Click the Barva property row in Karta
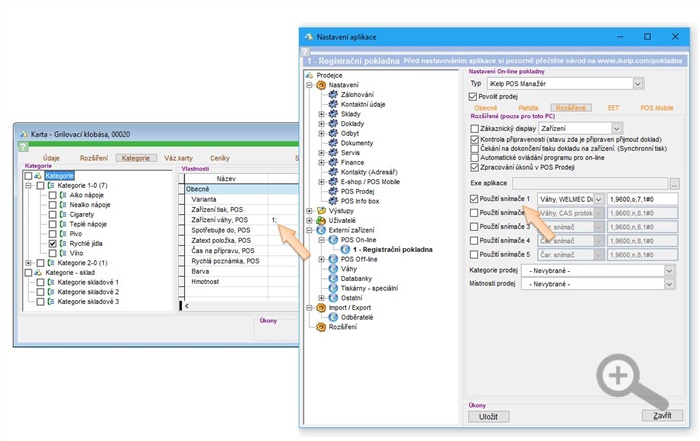Screen dimensions: 700x441 coord(241,271)
